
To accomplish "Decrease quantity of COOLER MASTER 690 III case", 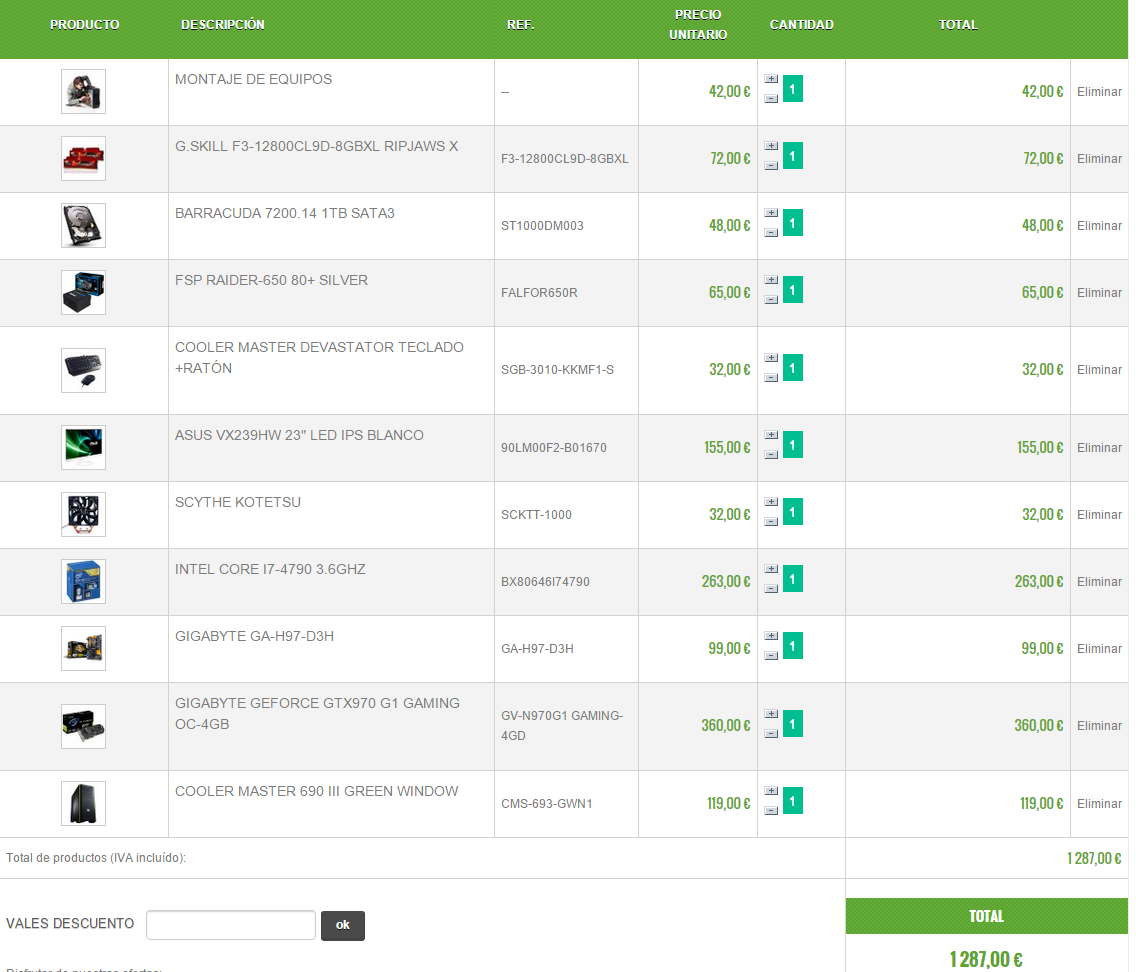I will point(771,810).
